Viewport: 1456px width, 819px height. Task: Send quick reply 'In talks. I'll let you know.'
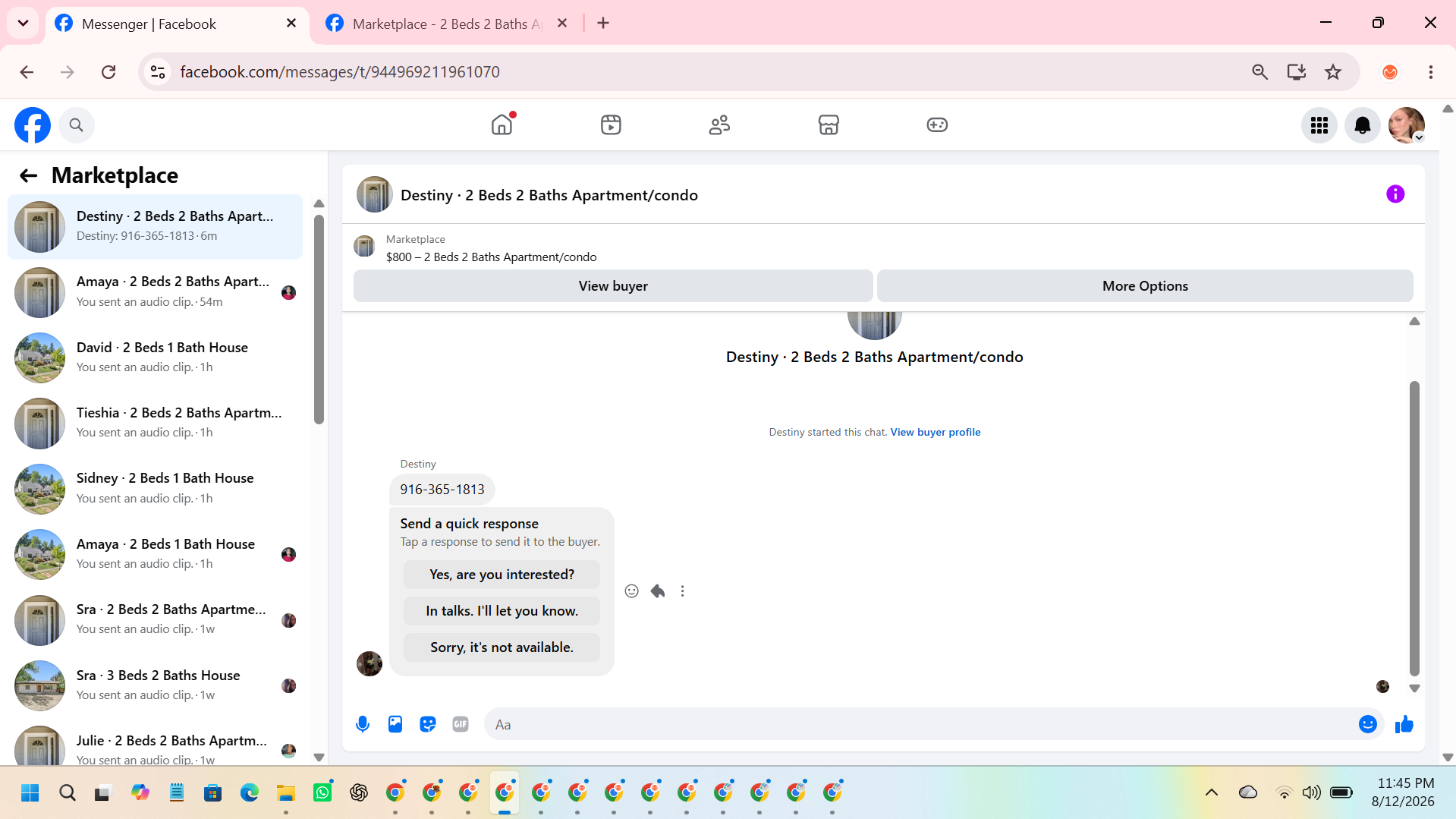(502, 611)
